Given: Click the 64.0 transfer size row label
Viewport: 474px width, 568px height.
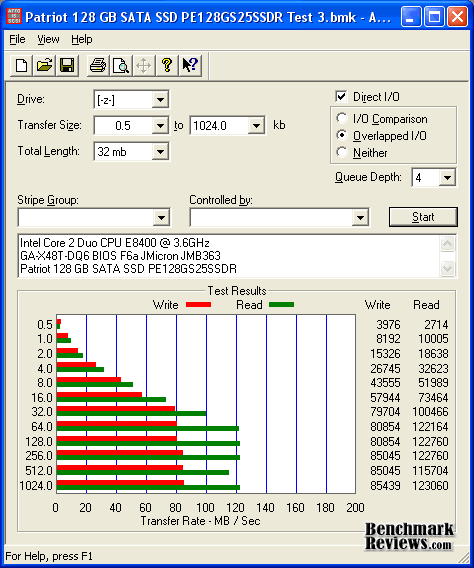Looking at the screenshot, I should coord(42,427).
